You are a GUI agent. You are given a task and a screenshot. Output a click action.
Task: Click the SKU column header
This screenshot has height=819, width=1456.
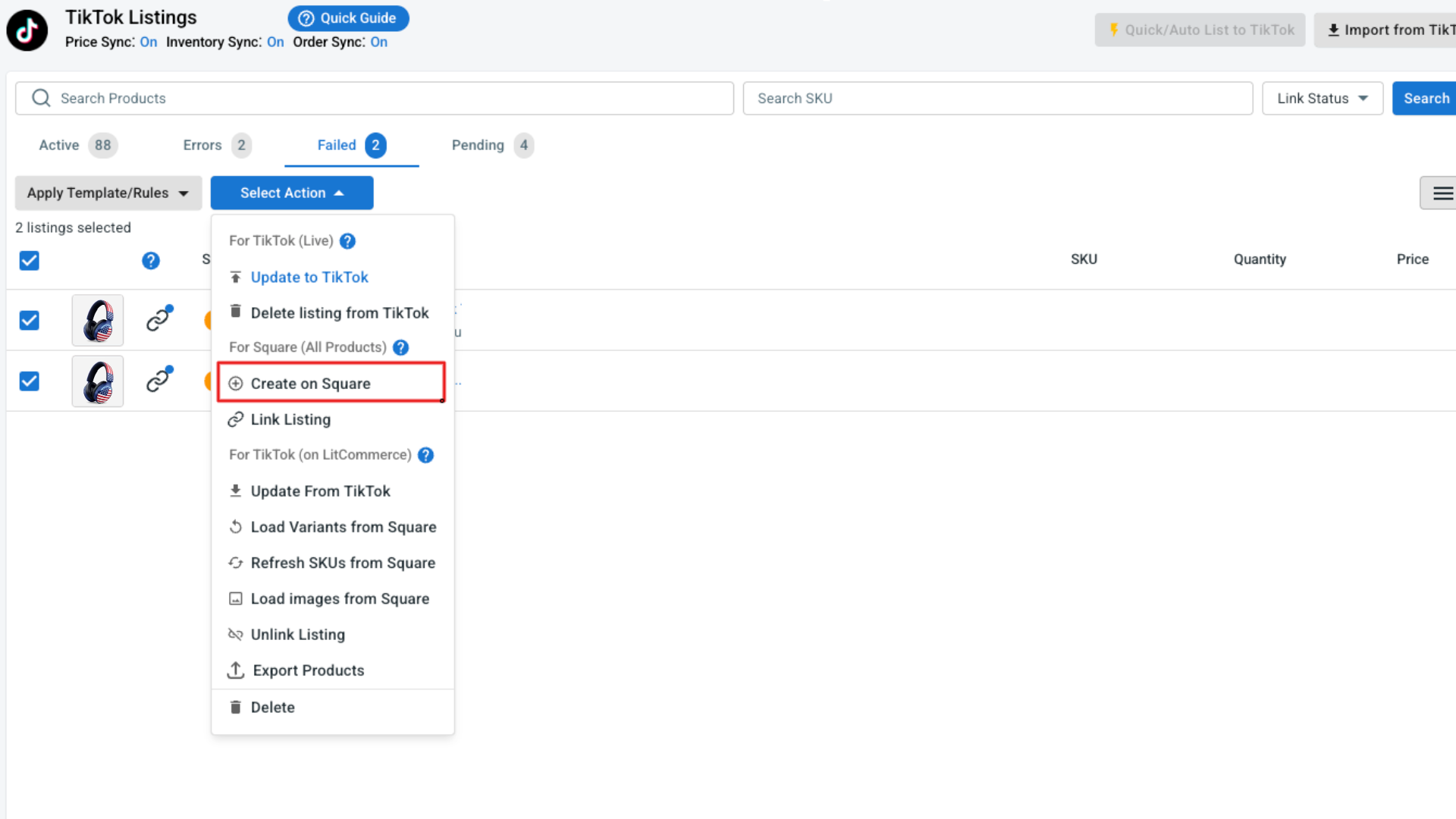click(x=1084, y=259)
